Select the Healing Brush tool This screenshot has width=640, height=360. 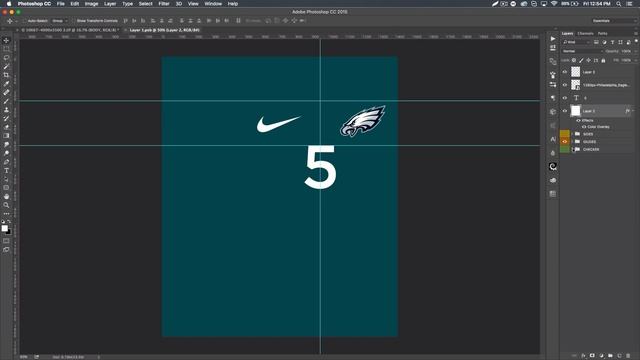click(x=6, y=93)
